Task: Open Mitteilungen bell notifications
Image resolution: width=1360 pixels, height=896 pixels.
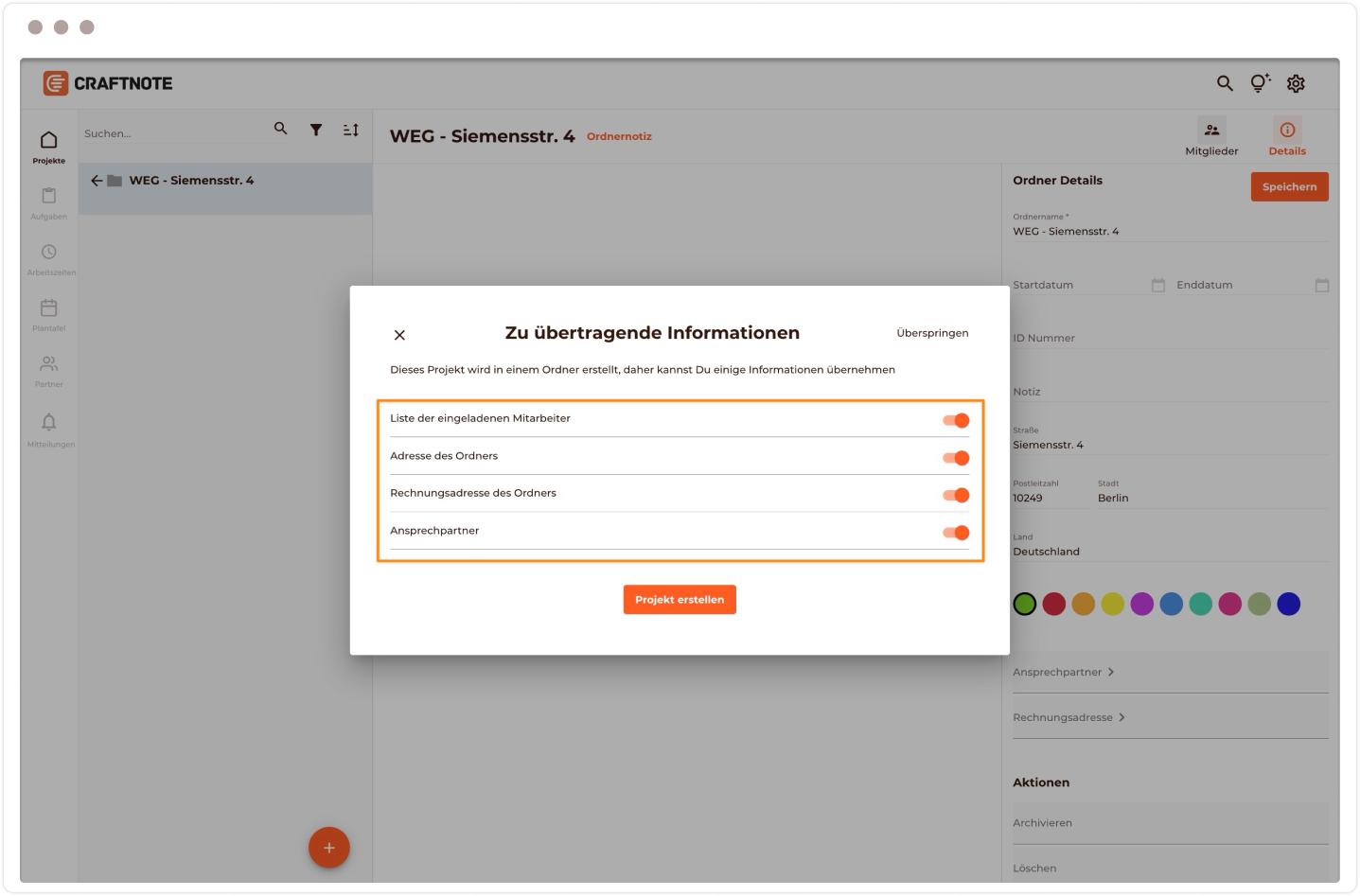Action: tap(49, 422)
